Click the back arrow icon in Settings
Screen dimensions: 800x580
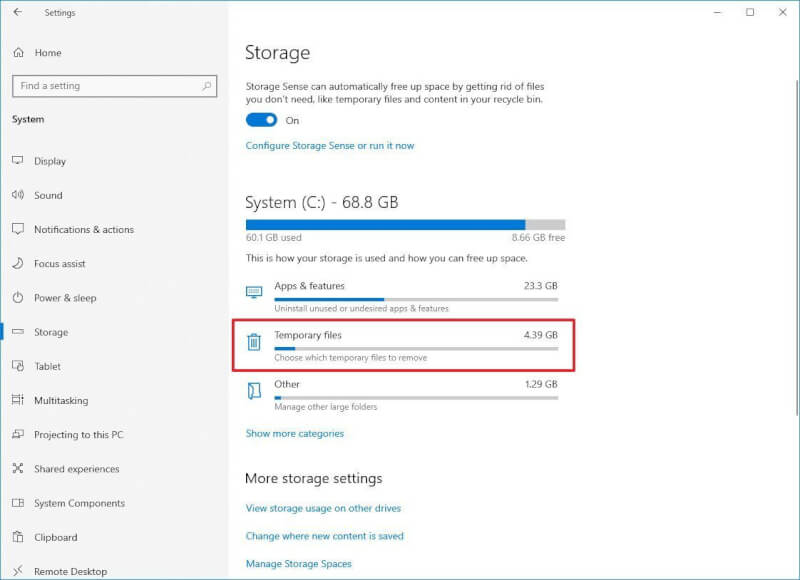coord(18,12)
